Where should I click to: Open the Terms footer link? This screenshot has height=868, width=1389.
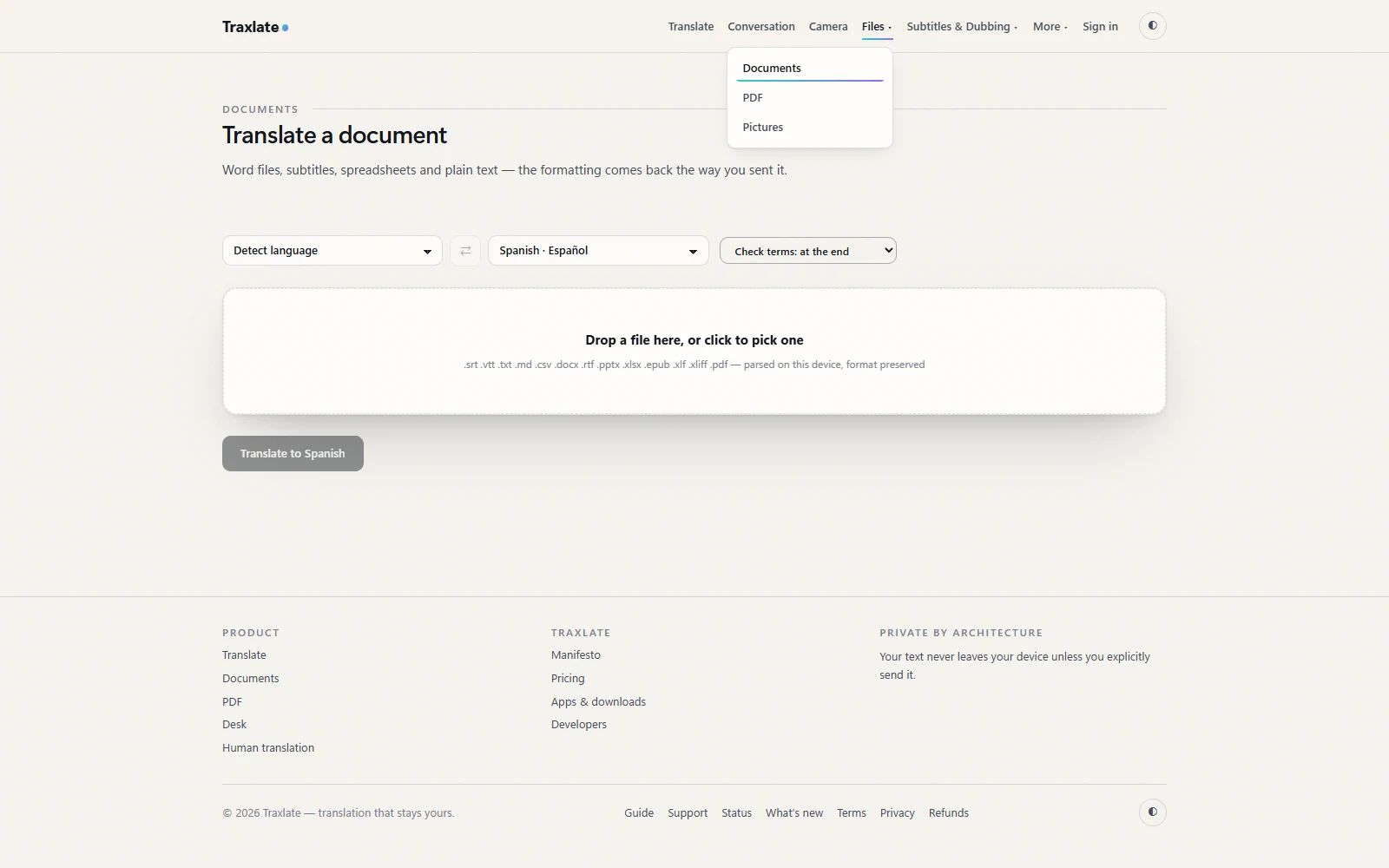[852, 813]
